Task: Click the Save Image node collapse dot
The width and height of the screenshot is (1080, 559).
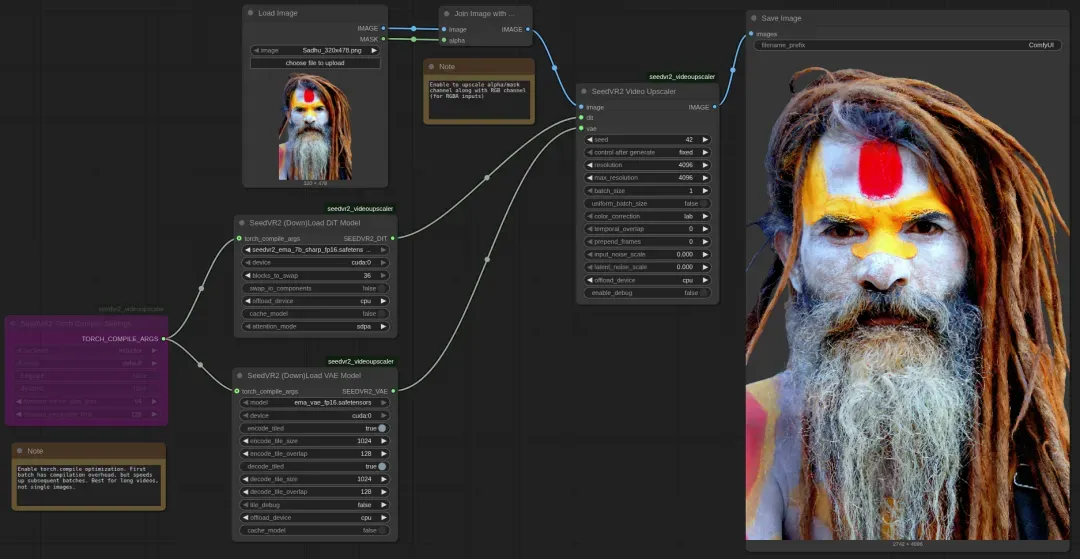Action: (755, 18)
